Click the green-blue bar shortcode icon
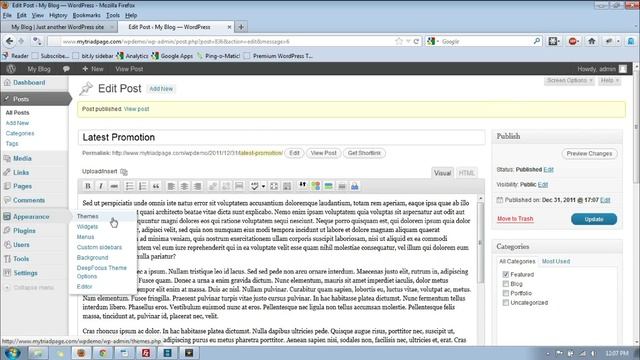Viewport: 640px width, 360px height. [329, 186]
